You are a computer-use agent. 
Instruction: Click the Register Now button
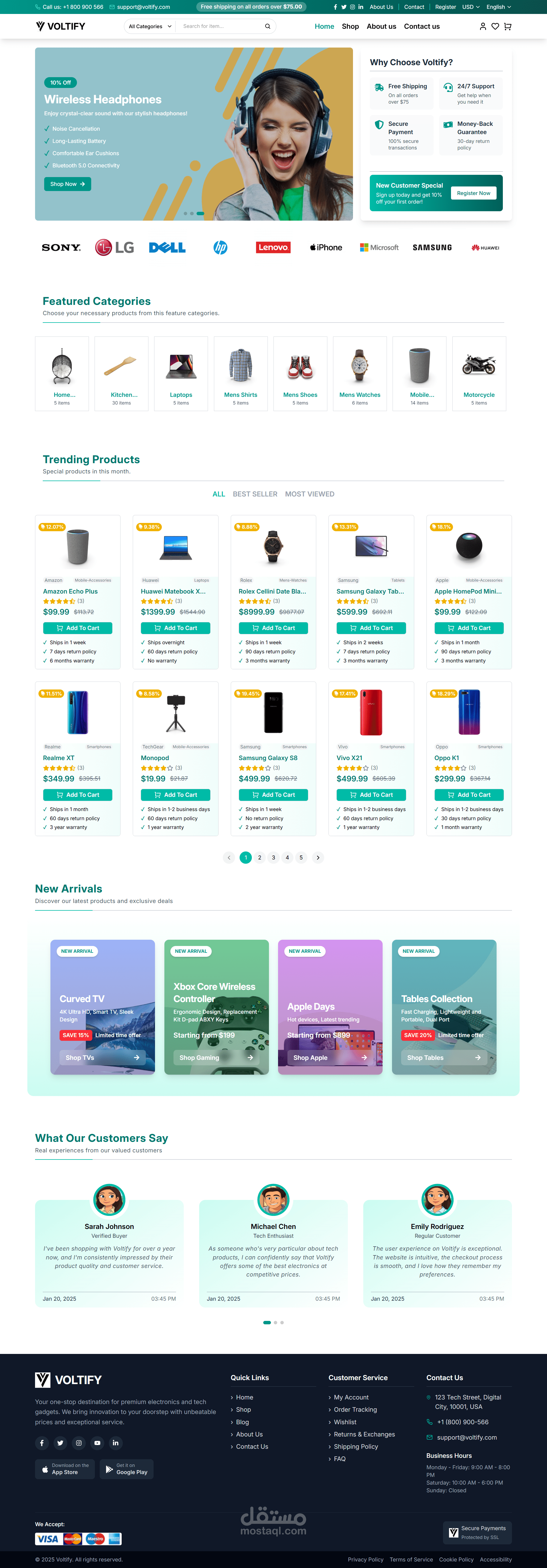point(473,193)
